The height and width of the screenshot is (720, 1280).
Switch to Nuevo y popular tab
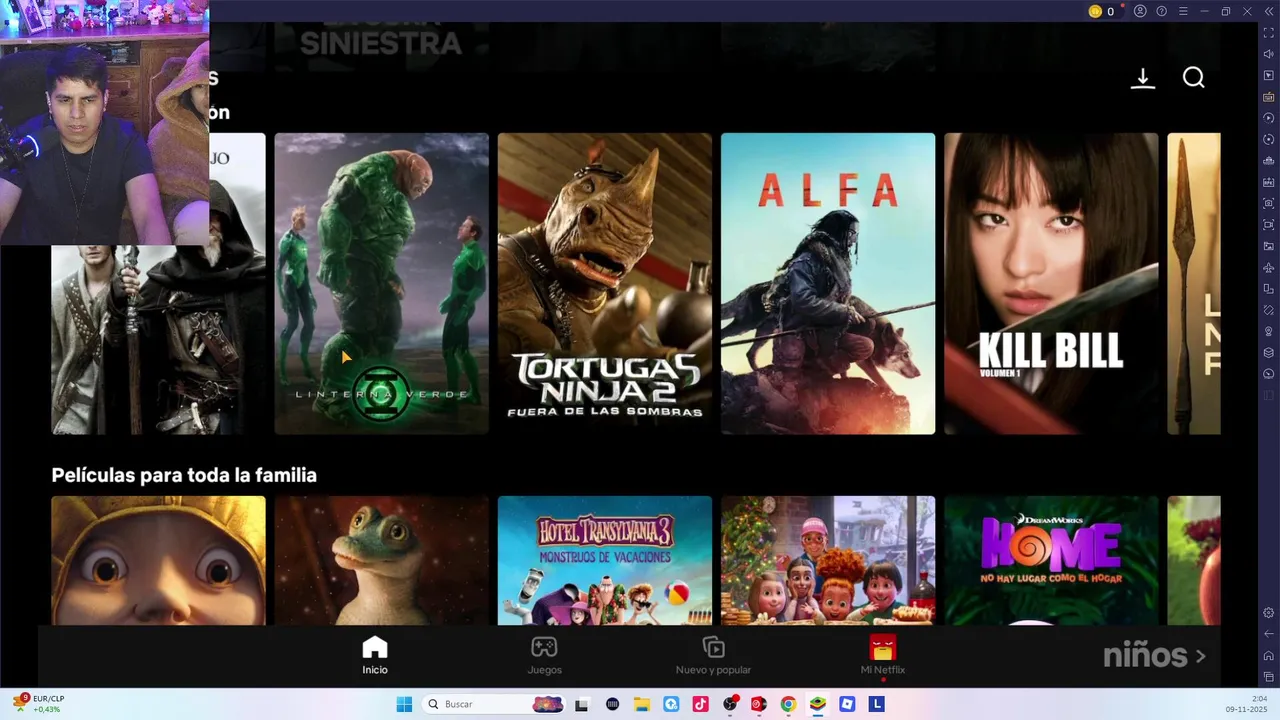(x=713, y=655)
